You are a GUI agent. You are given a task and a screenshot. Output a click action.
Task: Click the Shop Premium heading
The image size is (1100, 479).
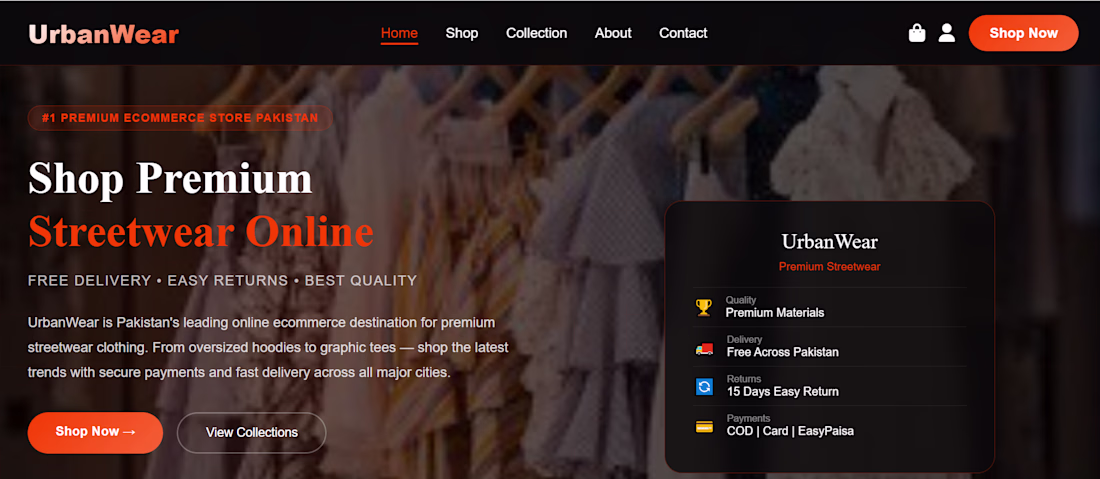(x=170, y=178)
